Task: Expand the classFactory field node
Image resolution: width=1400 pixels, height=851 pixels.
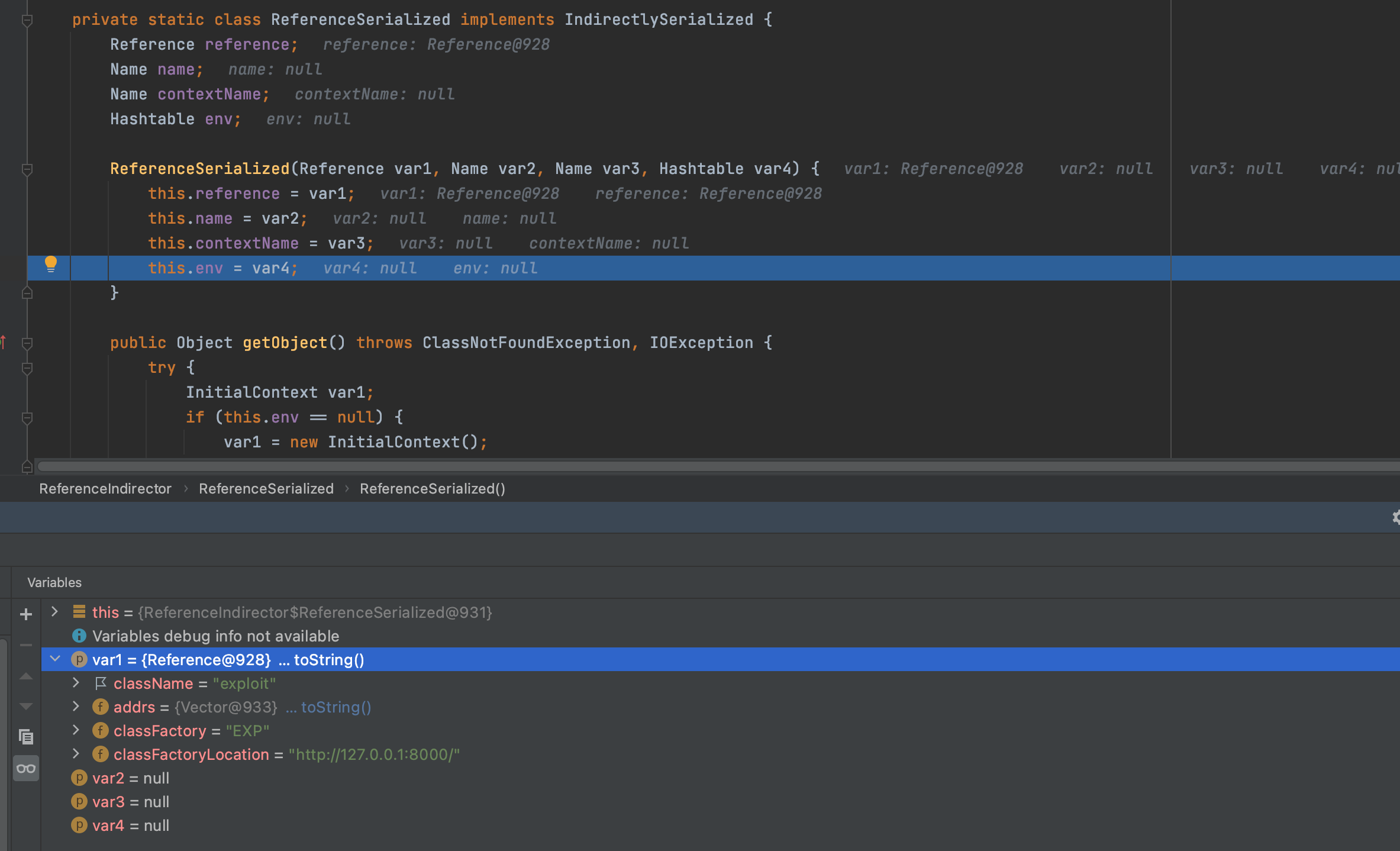Action: (76, 730)
